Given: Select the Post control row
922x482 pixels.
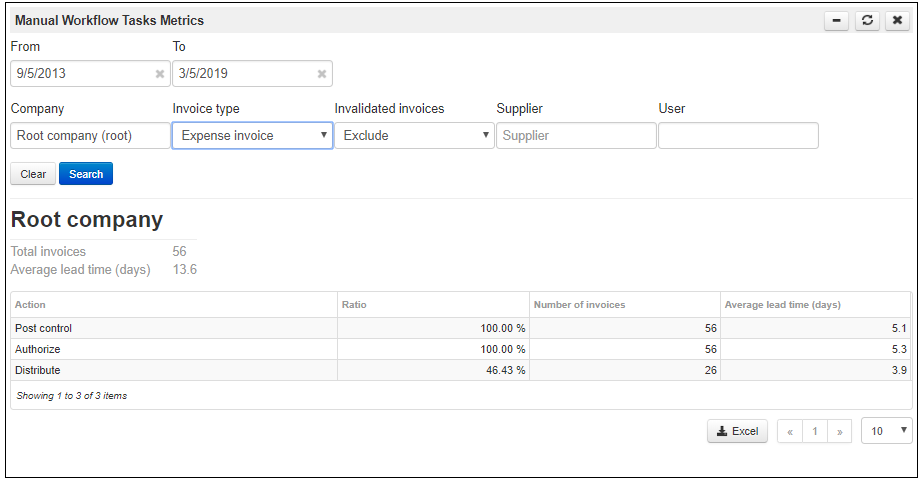Looking at the screenshot, I should (461, 329).
